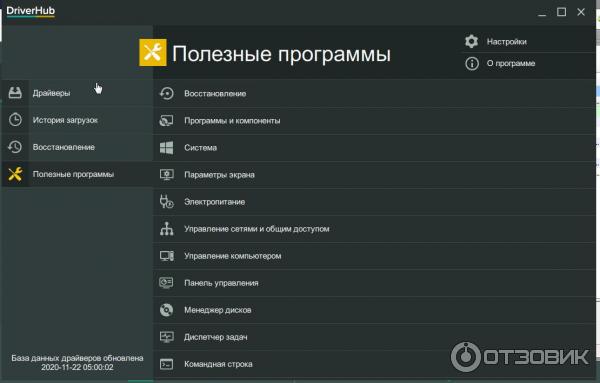Click the sidebar Восстановление restore icon
The width and height of the screenshot is (600, 383).
[15, 147]
